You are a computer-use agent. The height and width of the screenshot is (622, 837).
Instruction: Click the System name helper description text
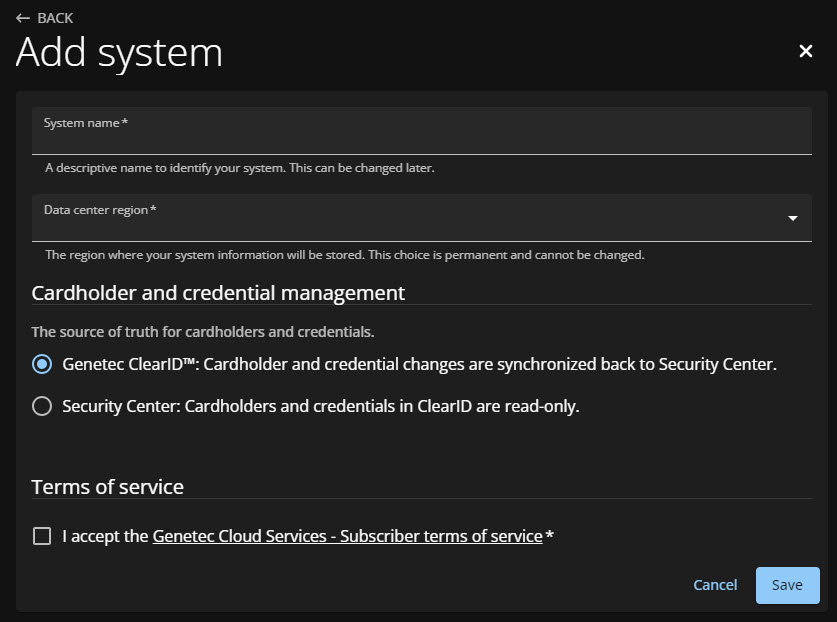pos(240,168)
